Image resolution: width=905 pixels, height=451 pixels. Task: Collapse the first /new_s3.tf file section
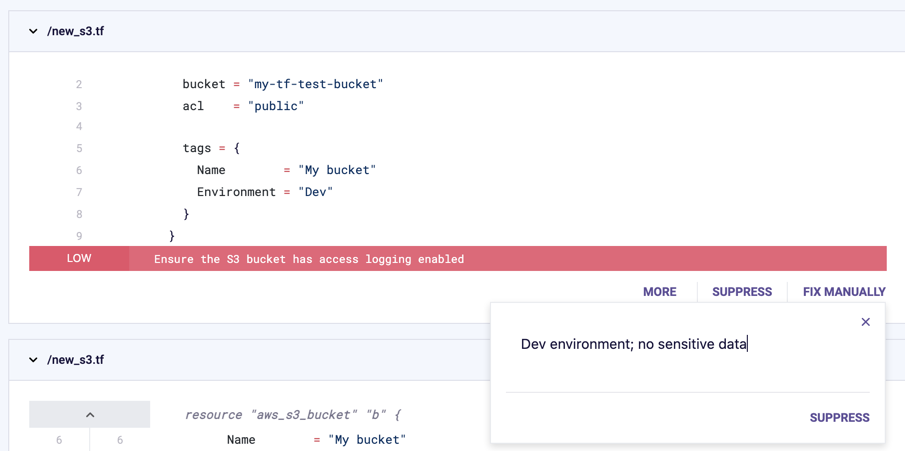coord(32,32)
